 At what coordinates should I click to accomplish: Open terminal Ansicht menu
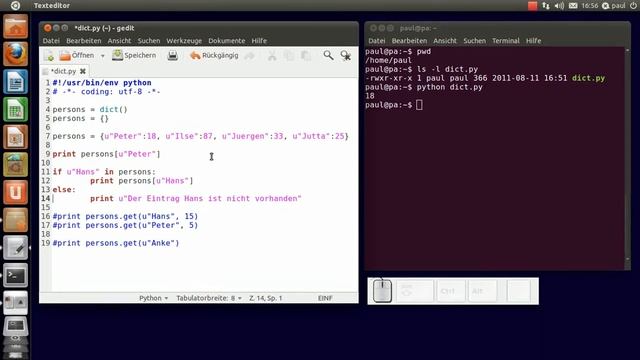tap(445, 41)
